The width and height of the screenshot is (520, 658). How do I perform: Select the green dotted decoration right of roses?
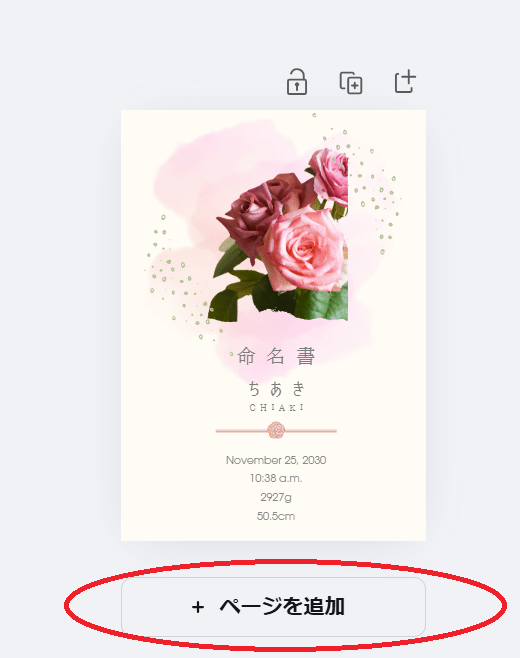pyautogui.click(x=371, y=189)
